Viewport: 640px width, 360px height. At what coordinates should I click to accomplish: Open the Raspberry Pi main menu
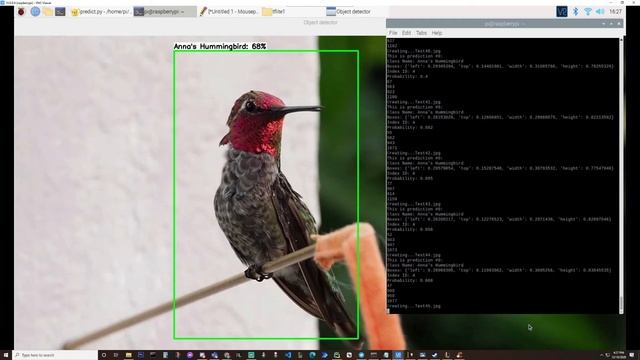21,11
